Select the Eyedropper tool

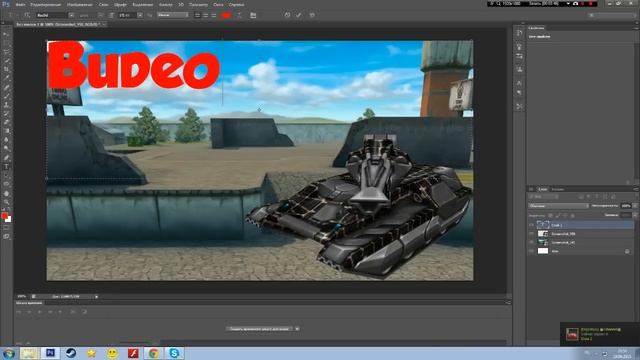(7, 78)
